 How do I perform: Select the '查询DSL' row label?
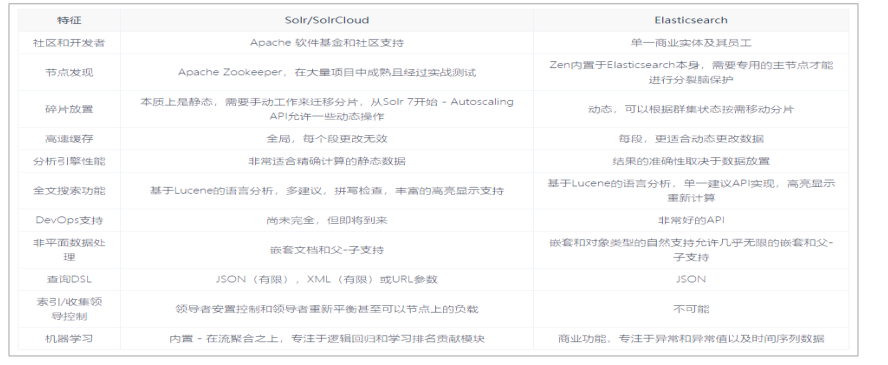click(x=69, y=279)
